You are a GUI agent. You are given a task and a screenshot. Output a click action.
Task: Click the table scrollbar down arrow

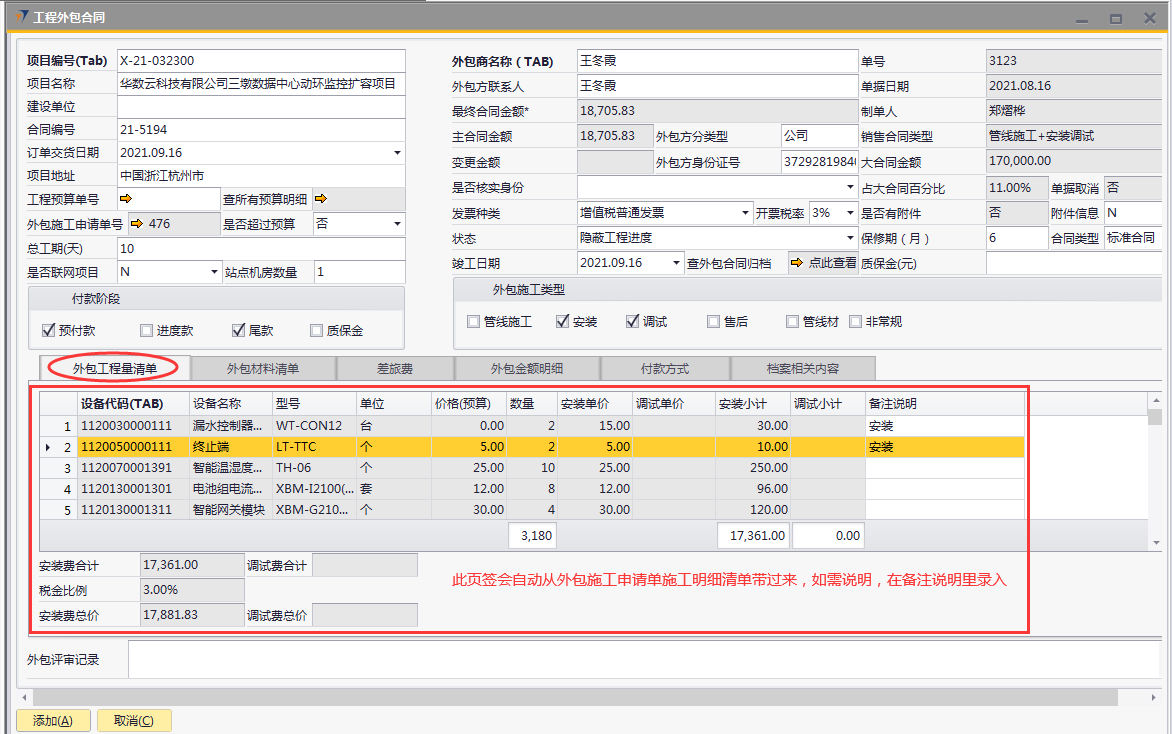pos(1155,540)
